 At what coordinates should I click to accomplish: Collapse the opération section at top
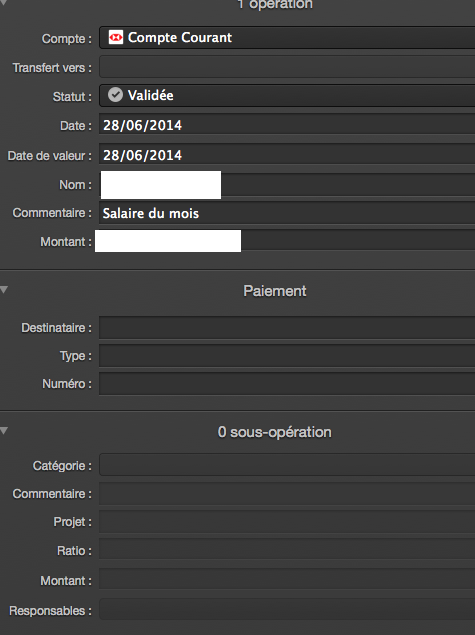(3, 2)
